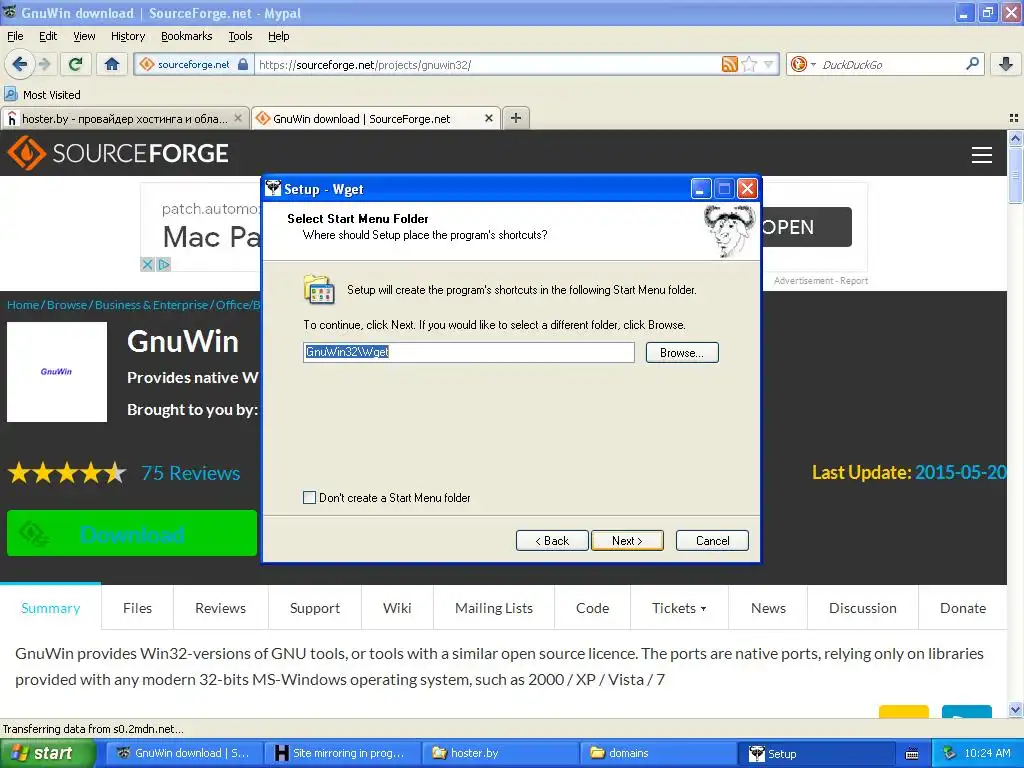Screen dimensions: 1024x768
Task: Click the SourceForge logo
Action: 118,153
